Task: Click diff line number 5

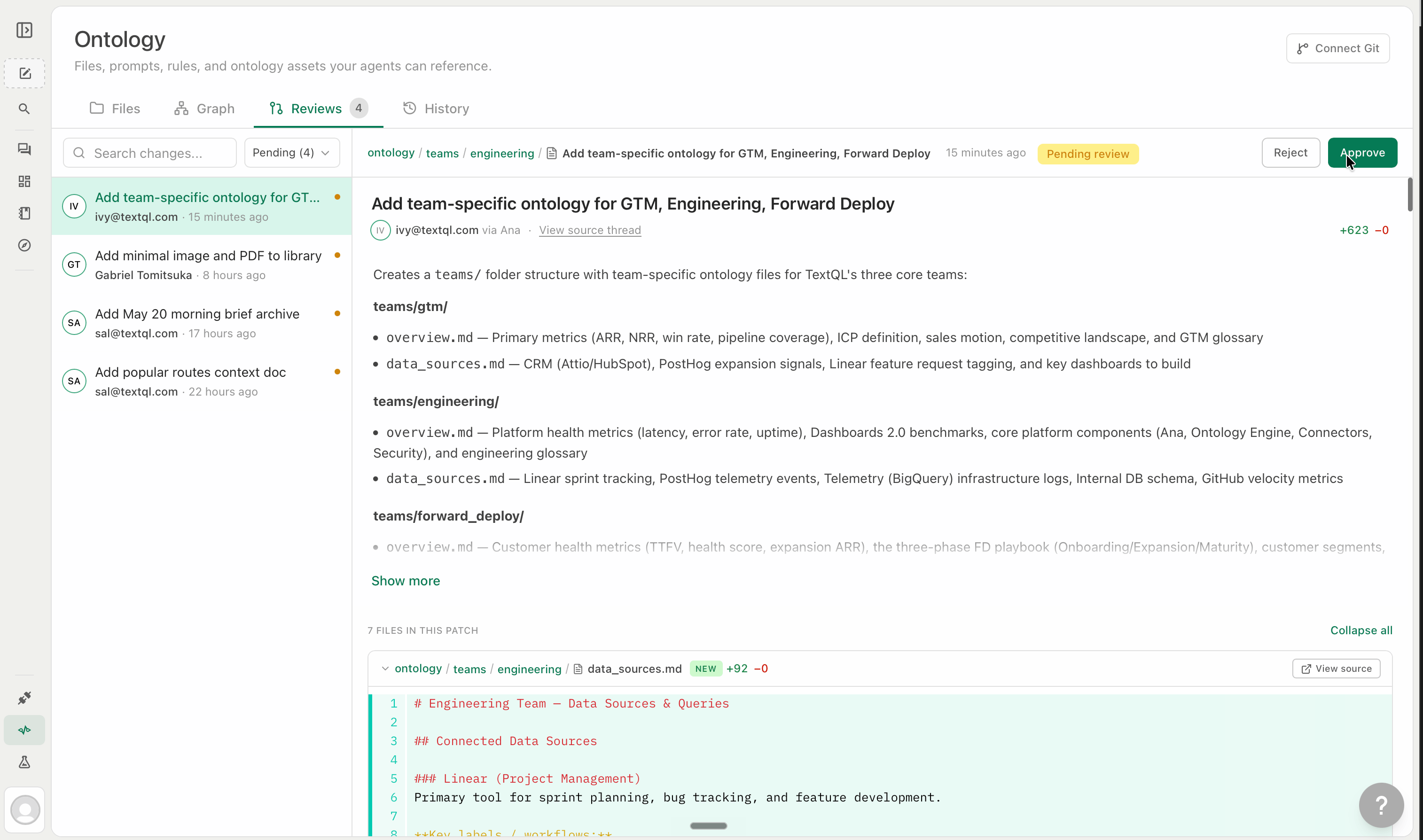Action: 393,779
